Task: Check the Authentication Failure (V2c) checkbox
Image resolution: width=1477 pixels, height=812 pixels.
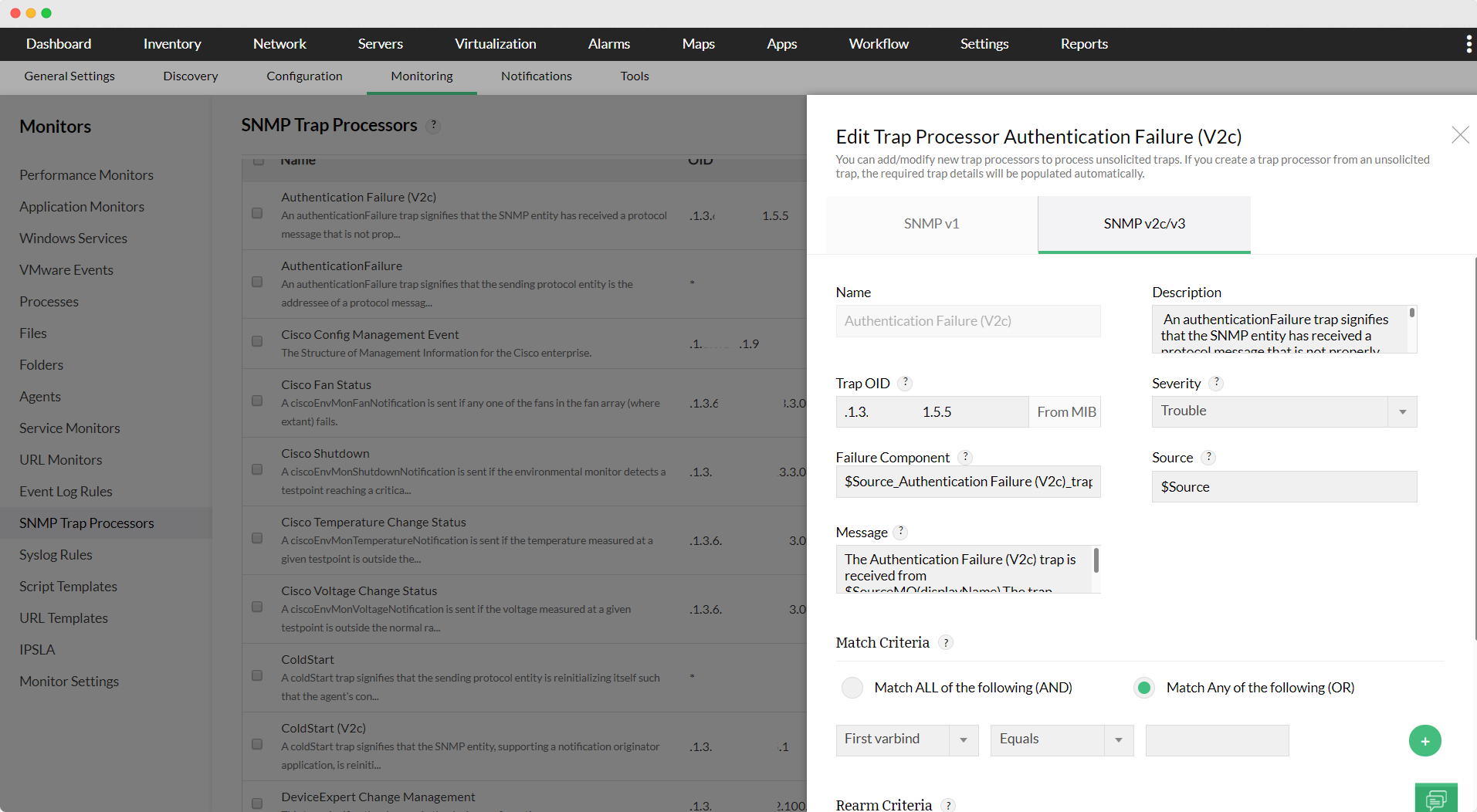Action: click(257, 214)
